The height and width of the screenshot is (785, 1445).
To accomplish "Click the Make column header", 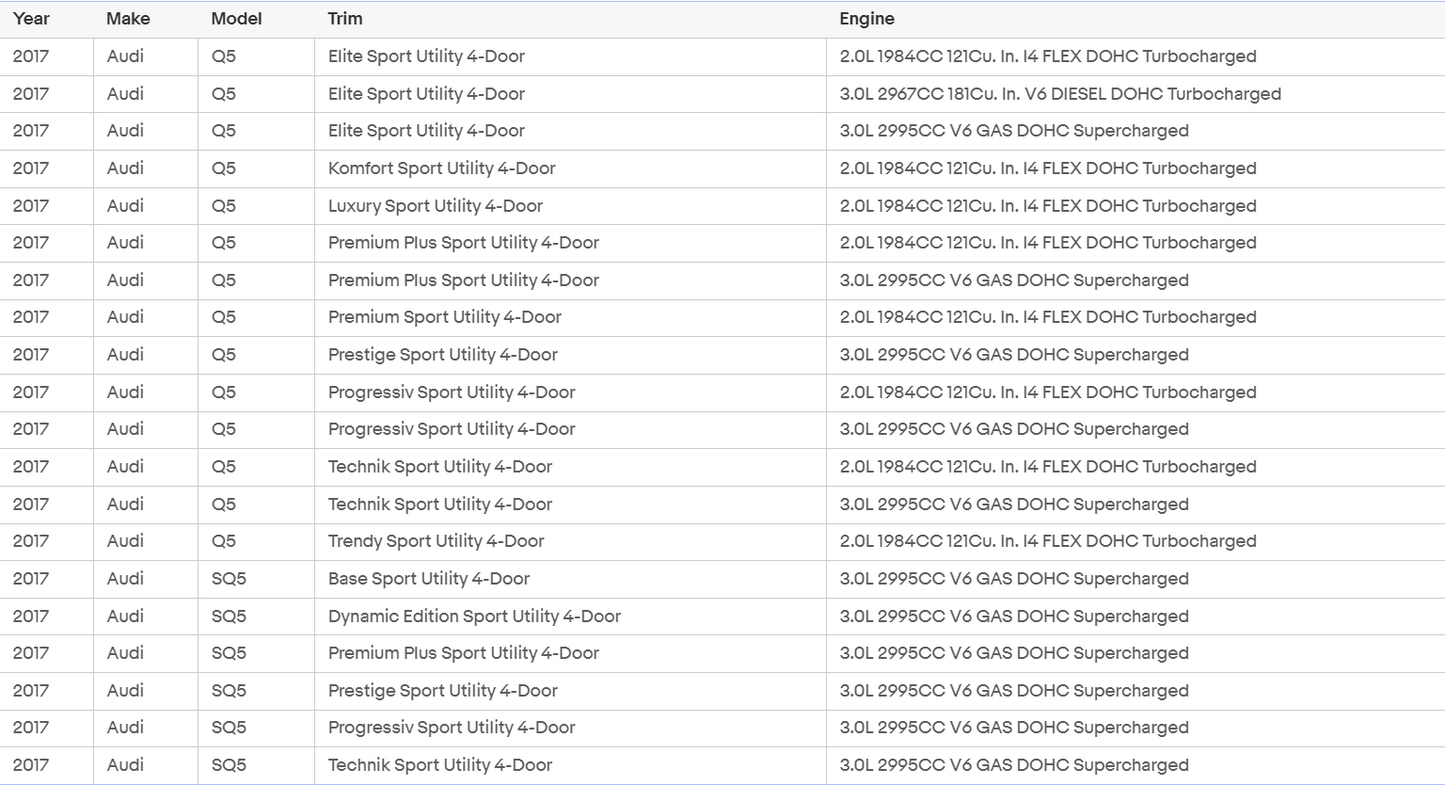I will point(146,19).
